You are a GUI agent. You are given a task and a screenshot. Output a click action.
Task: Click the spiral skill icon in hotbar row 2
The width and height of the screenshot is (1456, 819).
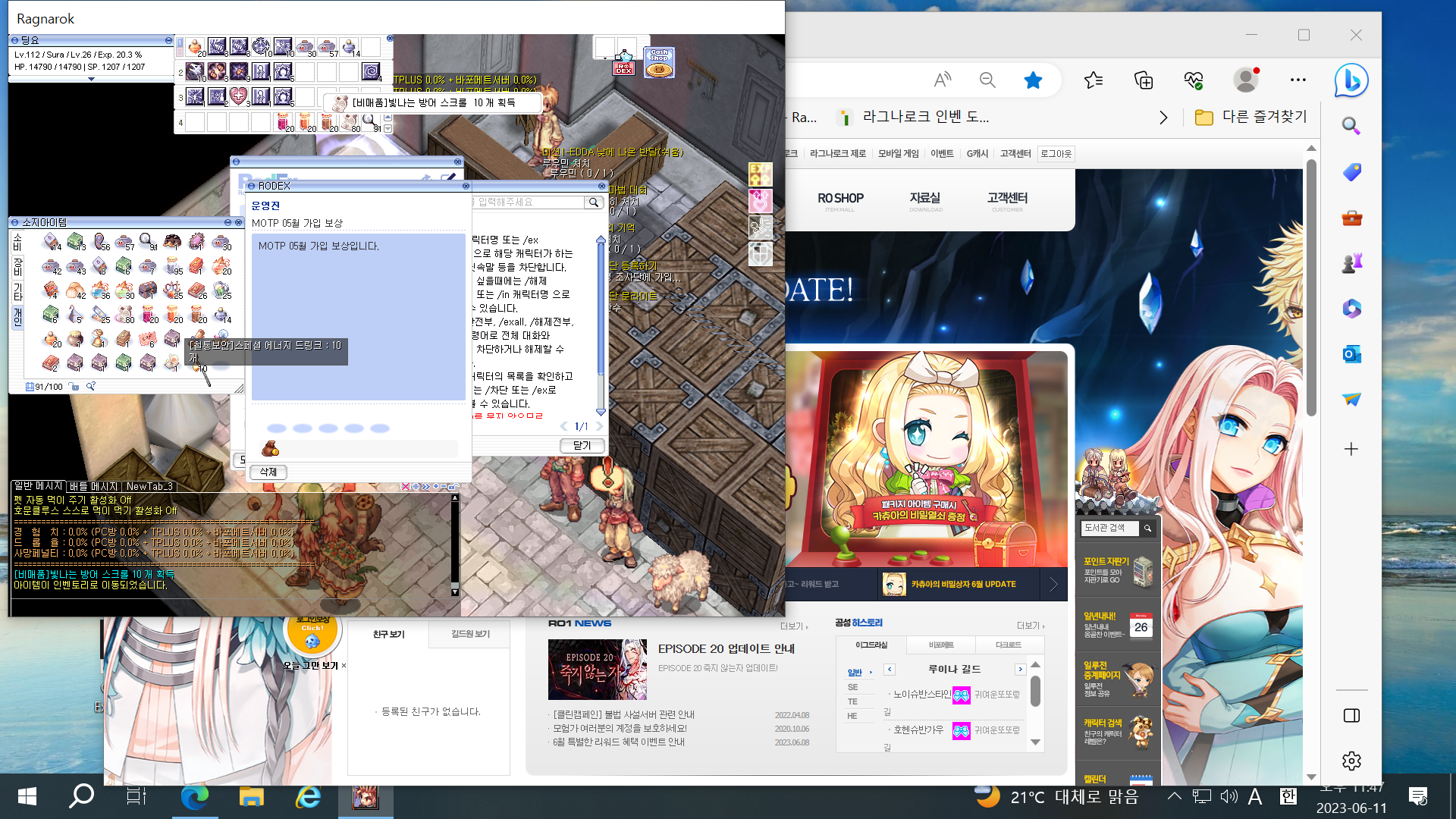point(371,71)
